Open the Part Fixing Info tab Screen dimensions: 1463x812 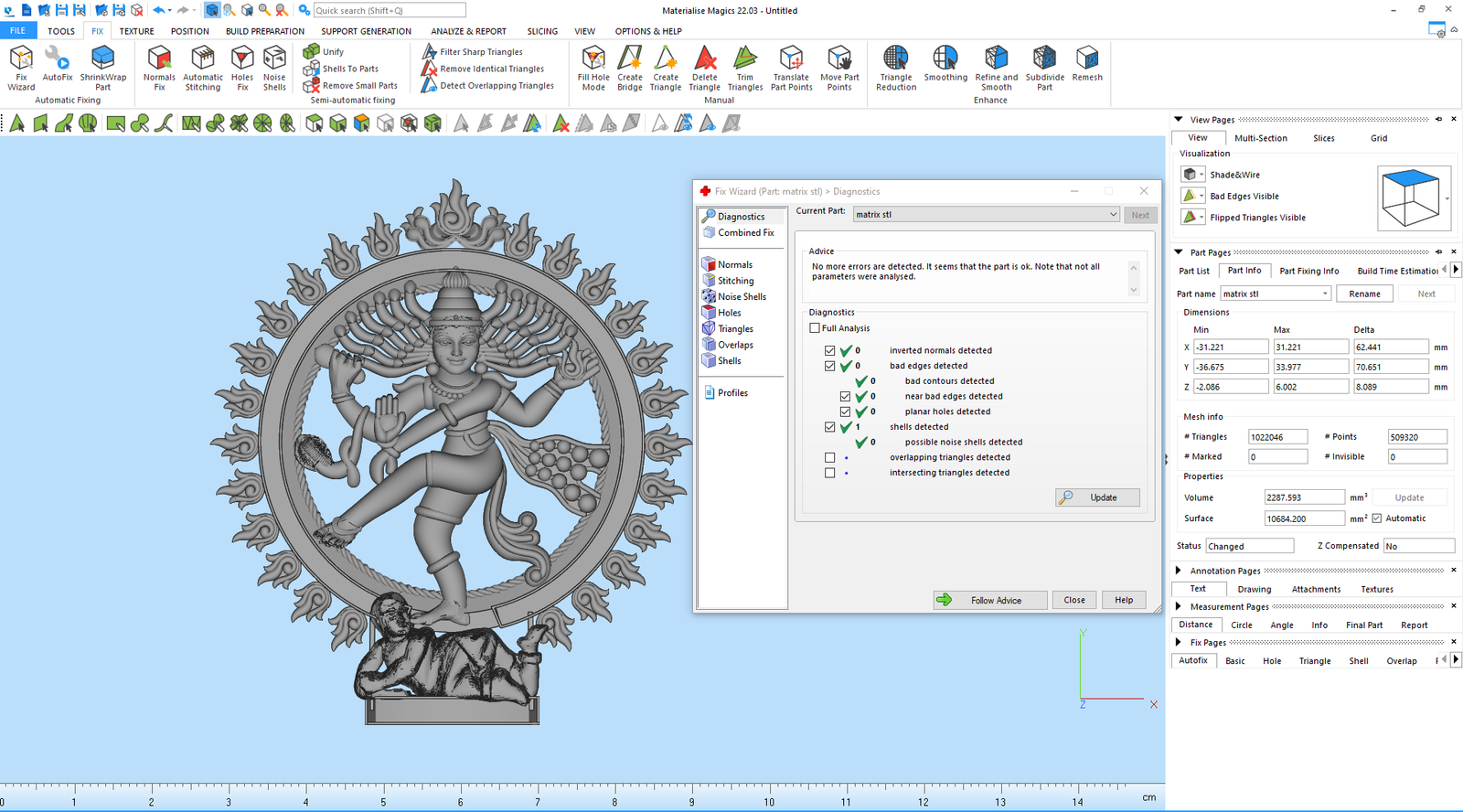point(1308,271)
